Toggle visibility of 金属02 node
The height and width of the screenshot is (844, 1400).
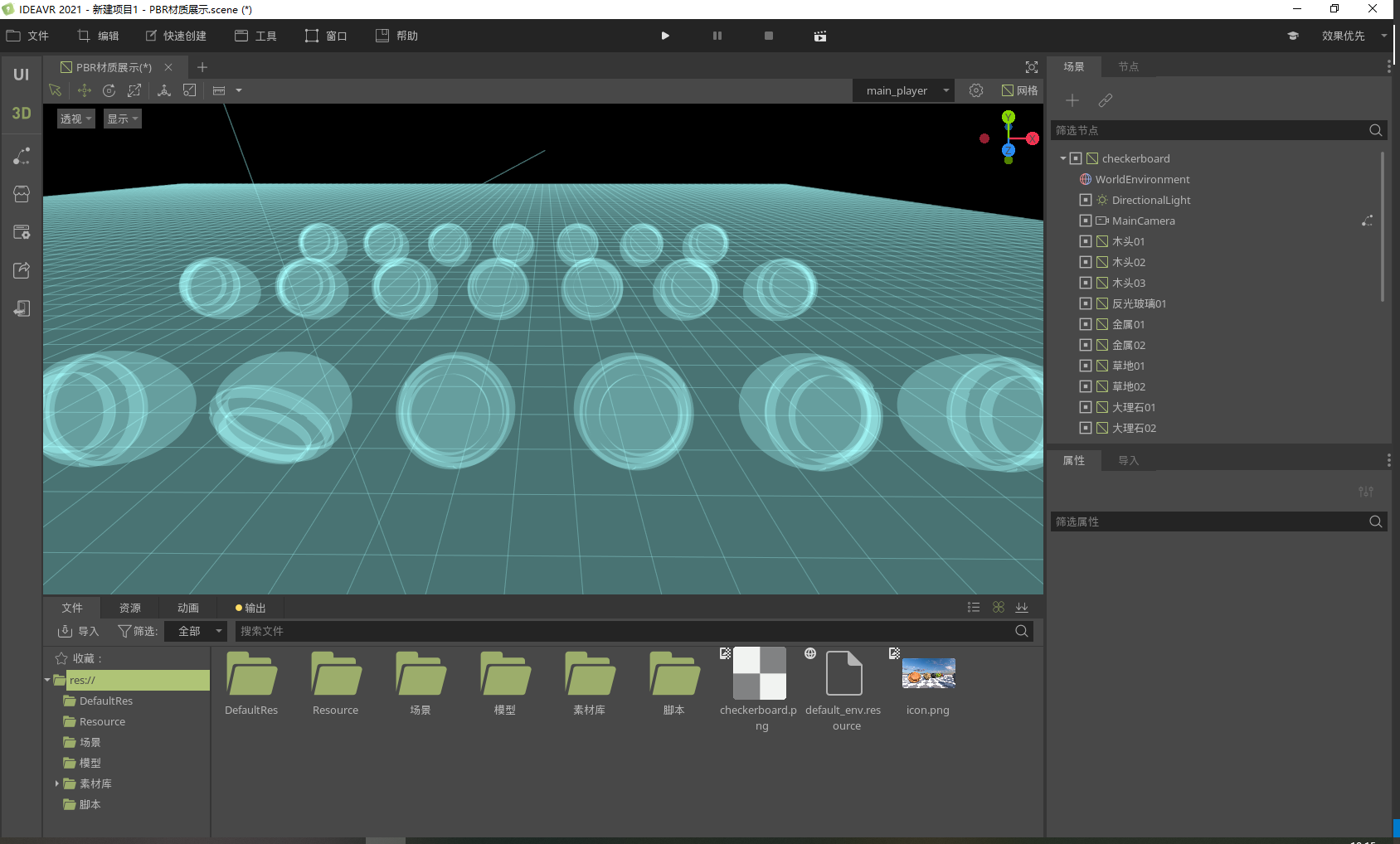[1086, 345]
